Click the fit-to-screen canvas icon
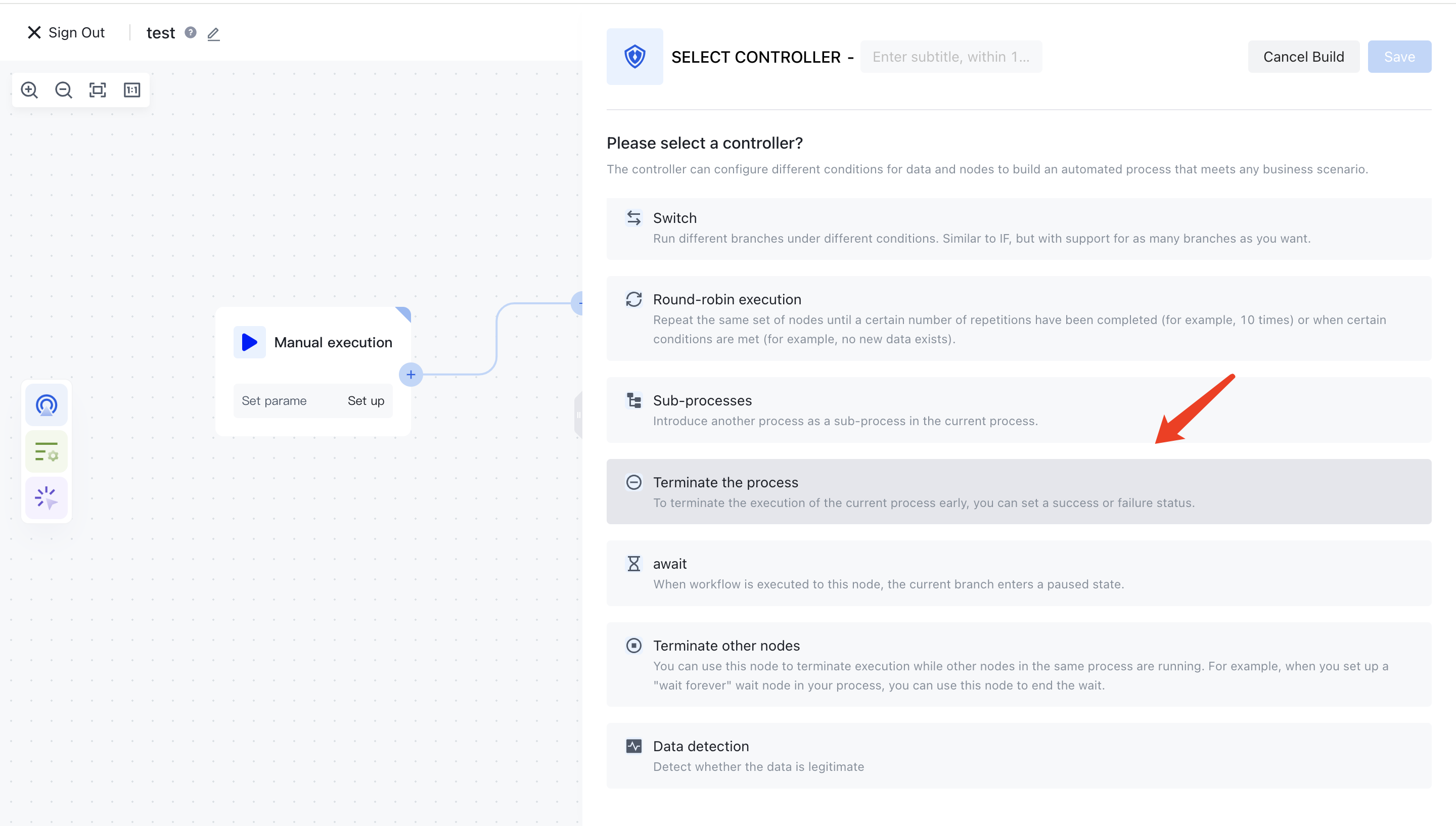The width and height of the screenshot is (1456, 826). point(98,90)
